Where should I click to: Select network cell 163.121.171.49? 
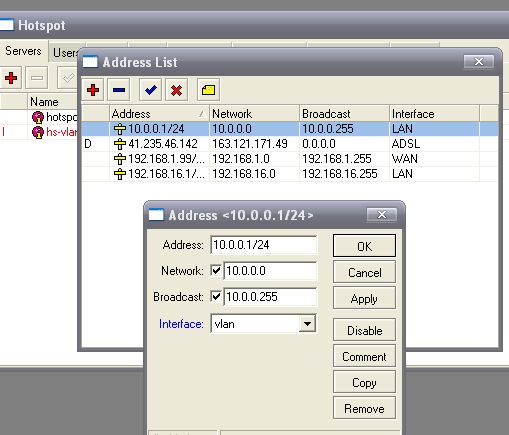pyautogui.click(x=250, y=144)
